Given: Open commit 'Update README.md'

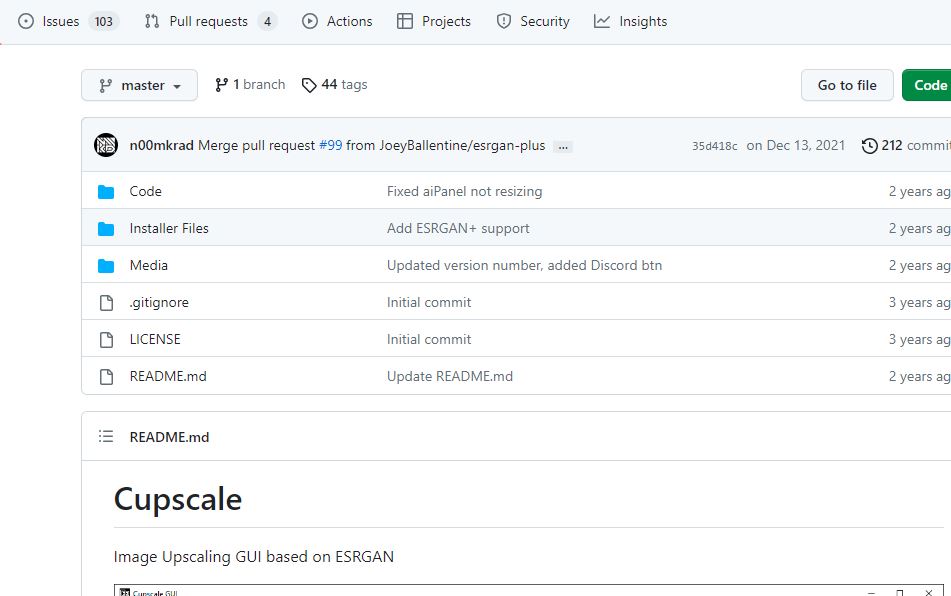Looking at the screenshot, I should (x=450, y=376).
